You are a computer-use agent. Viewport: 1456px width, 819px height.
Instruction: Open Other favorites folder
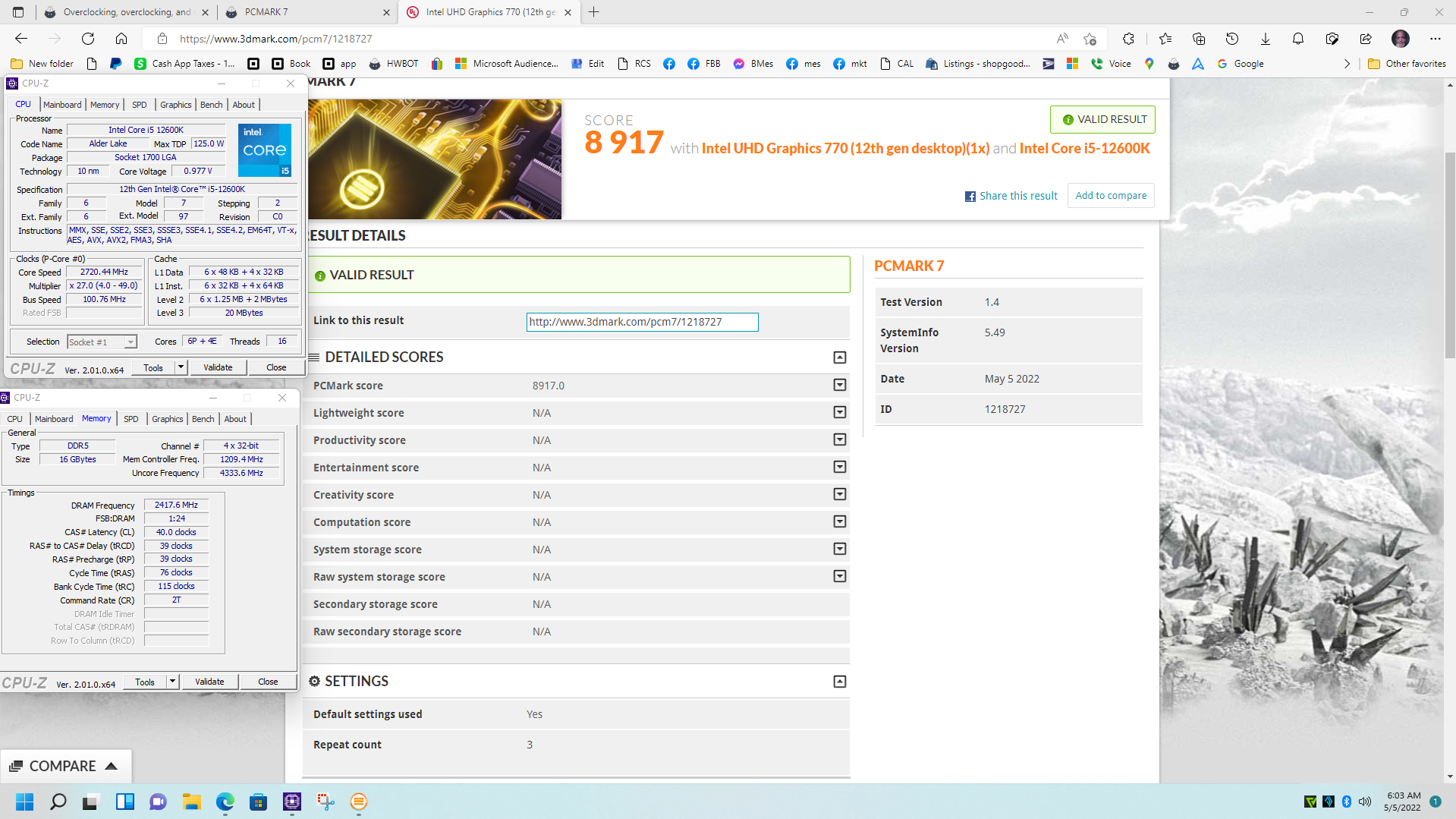pos(1407,64)
